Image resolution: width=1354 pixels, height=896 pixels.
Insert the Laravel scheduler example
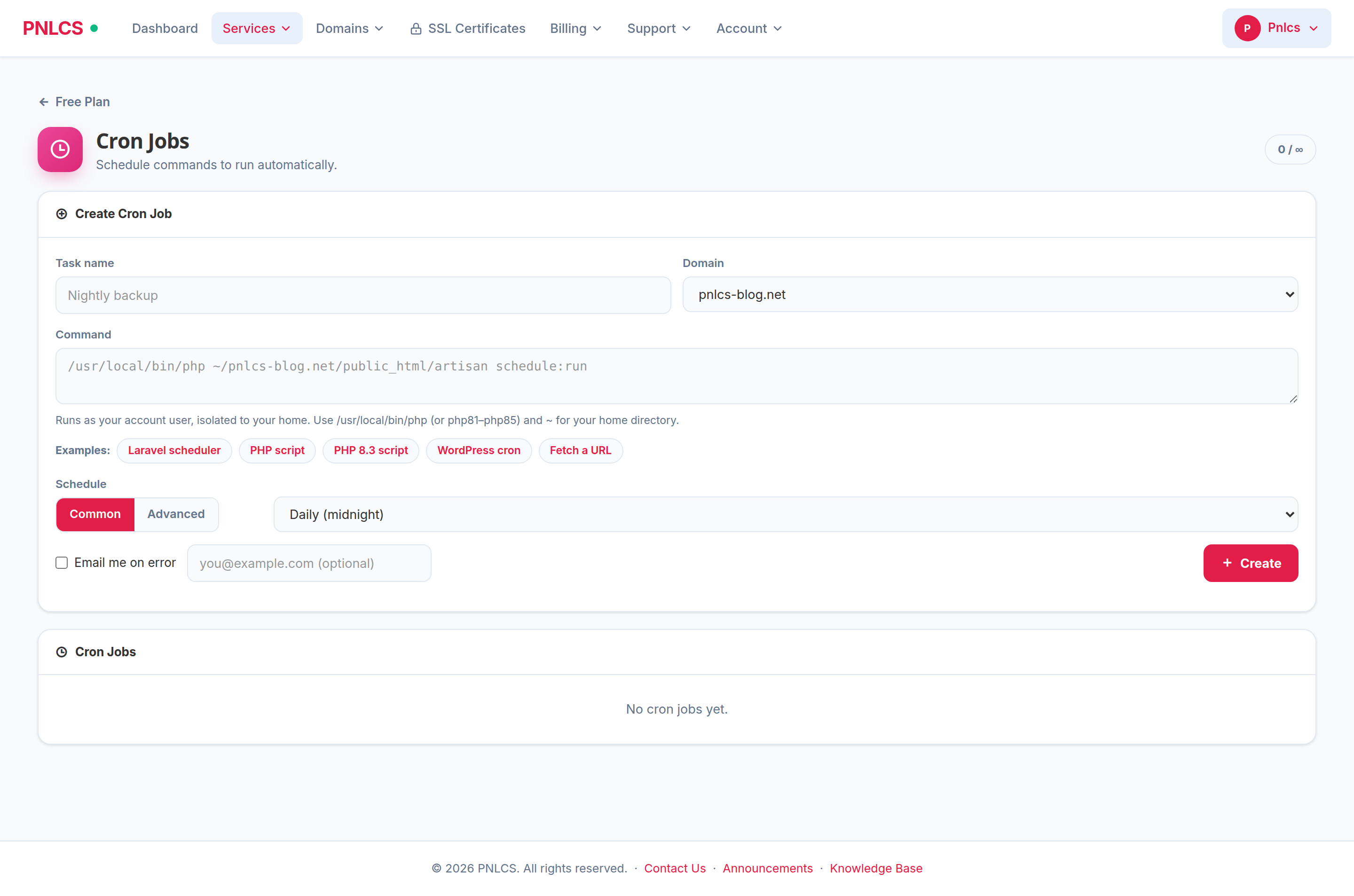pyautogui.click(x=174, y=450)
